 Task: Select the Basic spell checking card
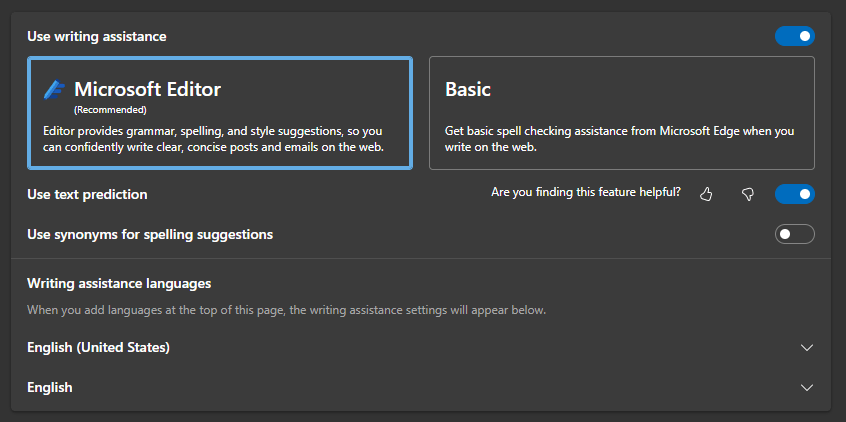(622, 113)
